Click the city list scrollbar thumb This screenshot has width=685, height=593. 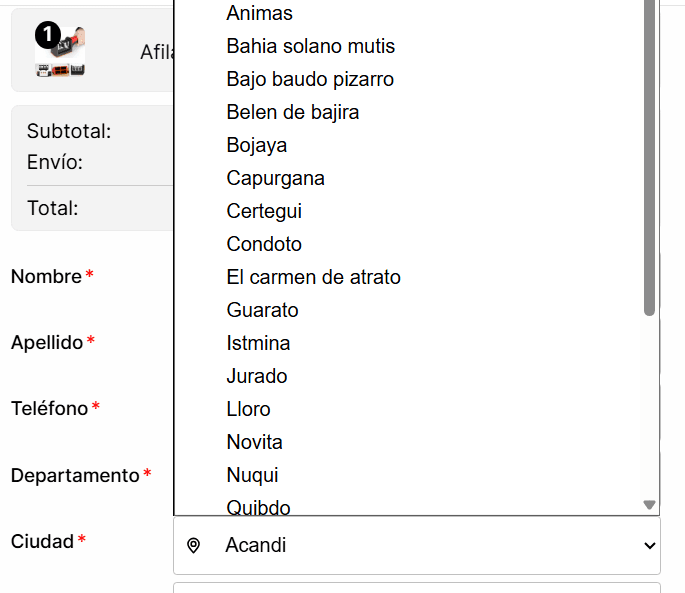(649, 157)
